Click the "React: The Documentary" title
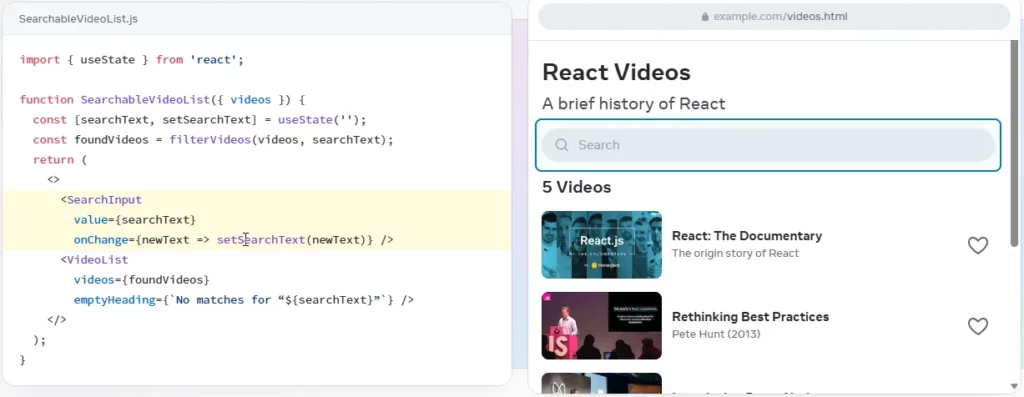The image size is (1024, 397). [747, 236]
